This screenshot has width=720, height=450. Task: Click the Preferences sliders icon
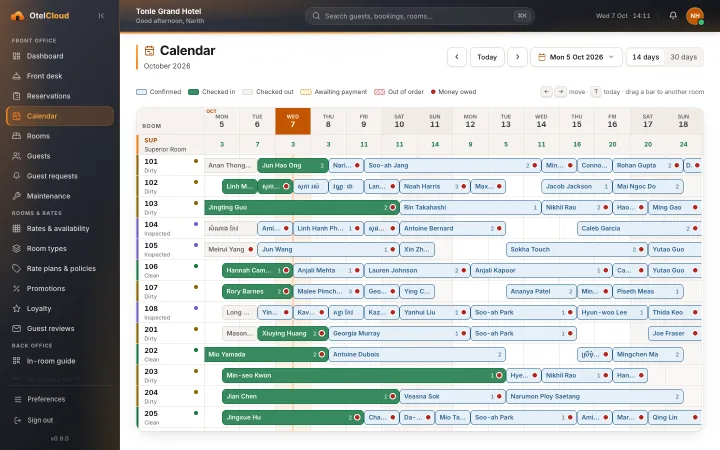coord(18,399)
